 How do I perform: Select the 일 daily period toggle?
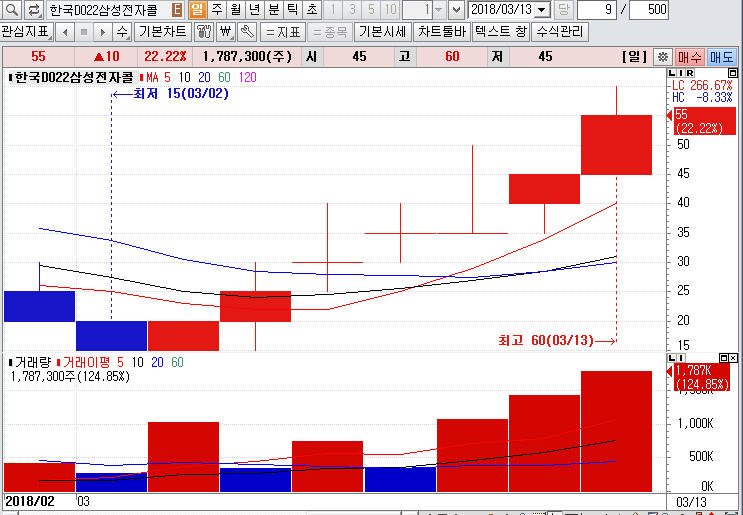[197, 10]
